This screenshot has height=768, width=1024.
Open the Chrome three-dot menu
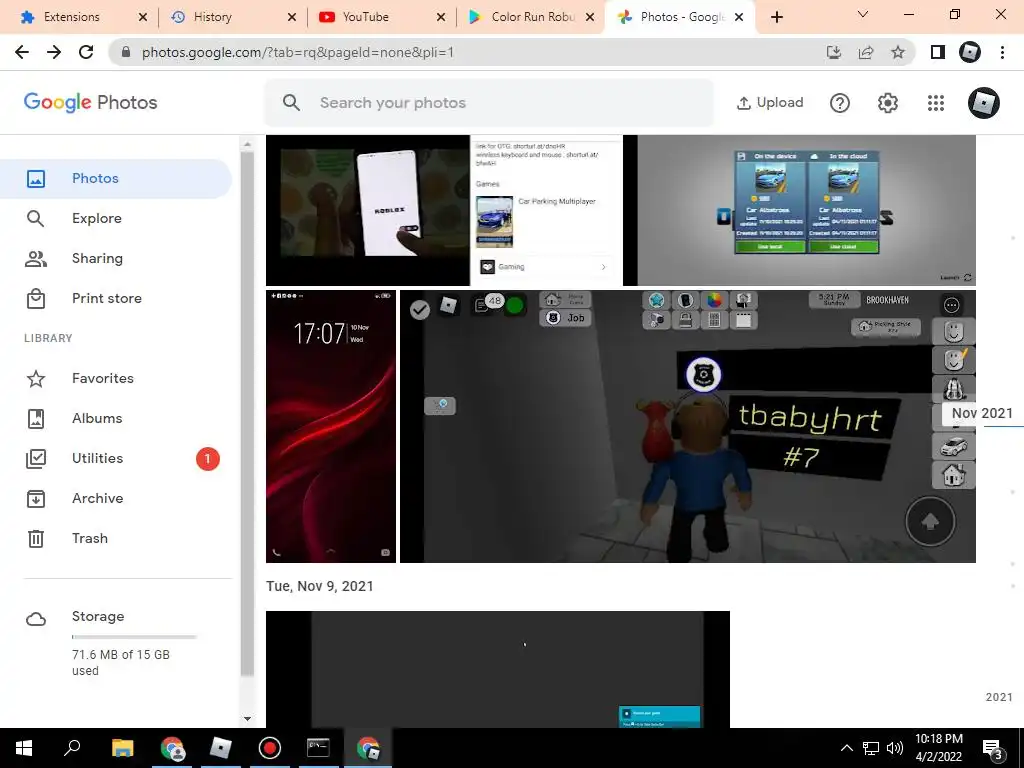1002,52
